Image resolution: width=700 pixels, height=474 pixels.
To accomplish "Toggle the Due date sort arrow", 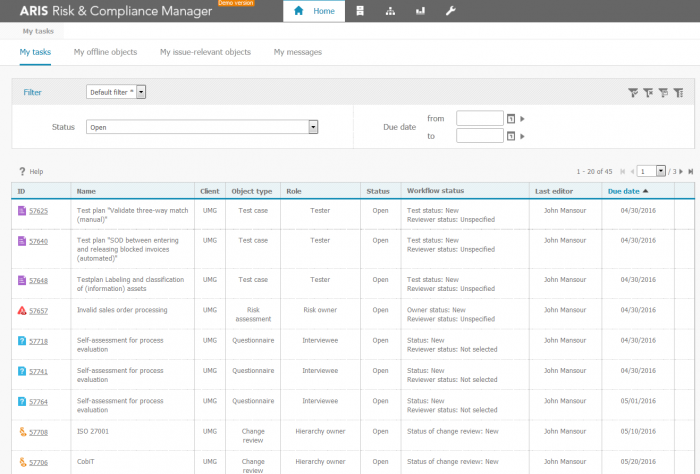I will 645,191.
